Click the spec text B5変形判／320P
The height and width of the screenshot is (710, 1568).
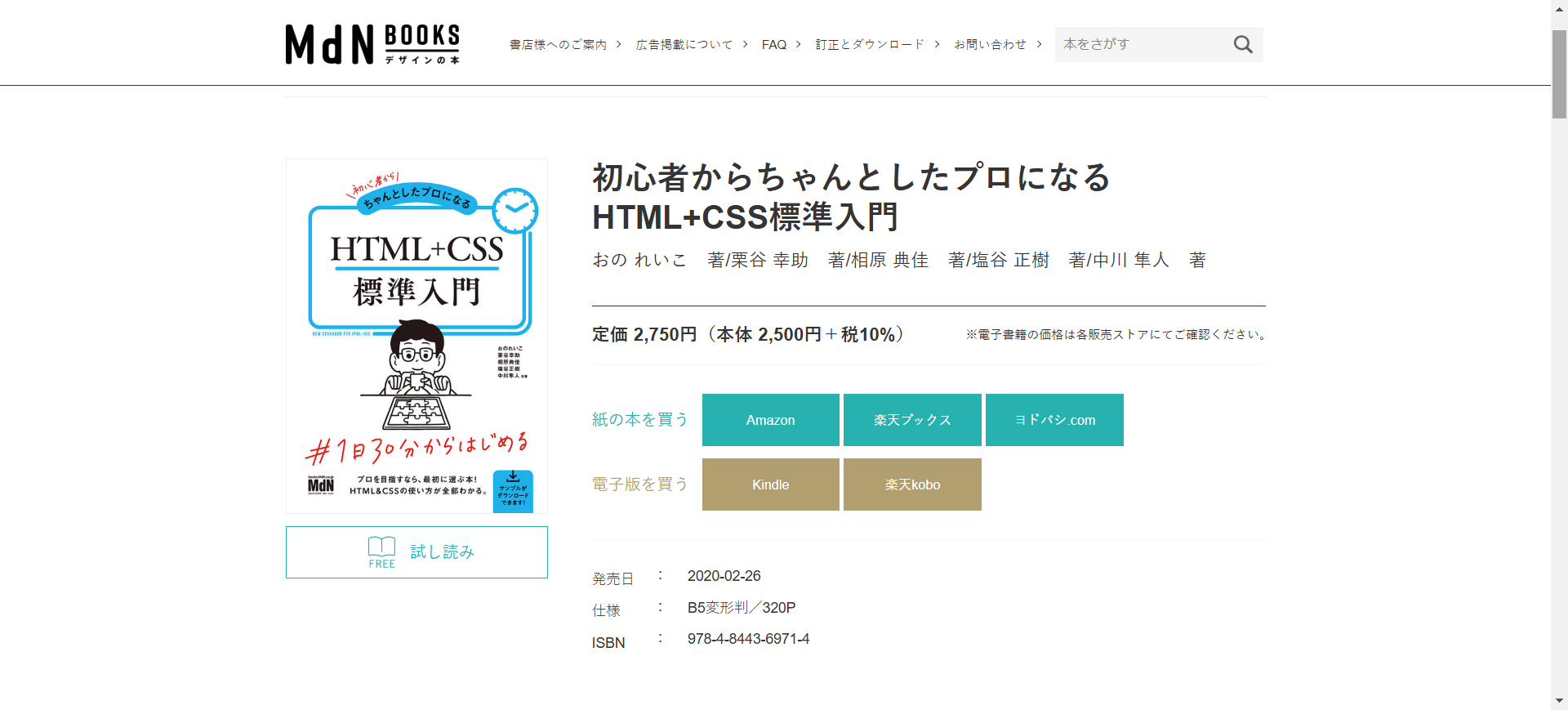click(x=742, y=608)
